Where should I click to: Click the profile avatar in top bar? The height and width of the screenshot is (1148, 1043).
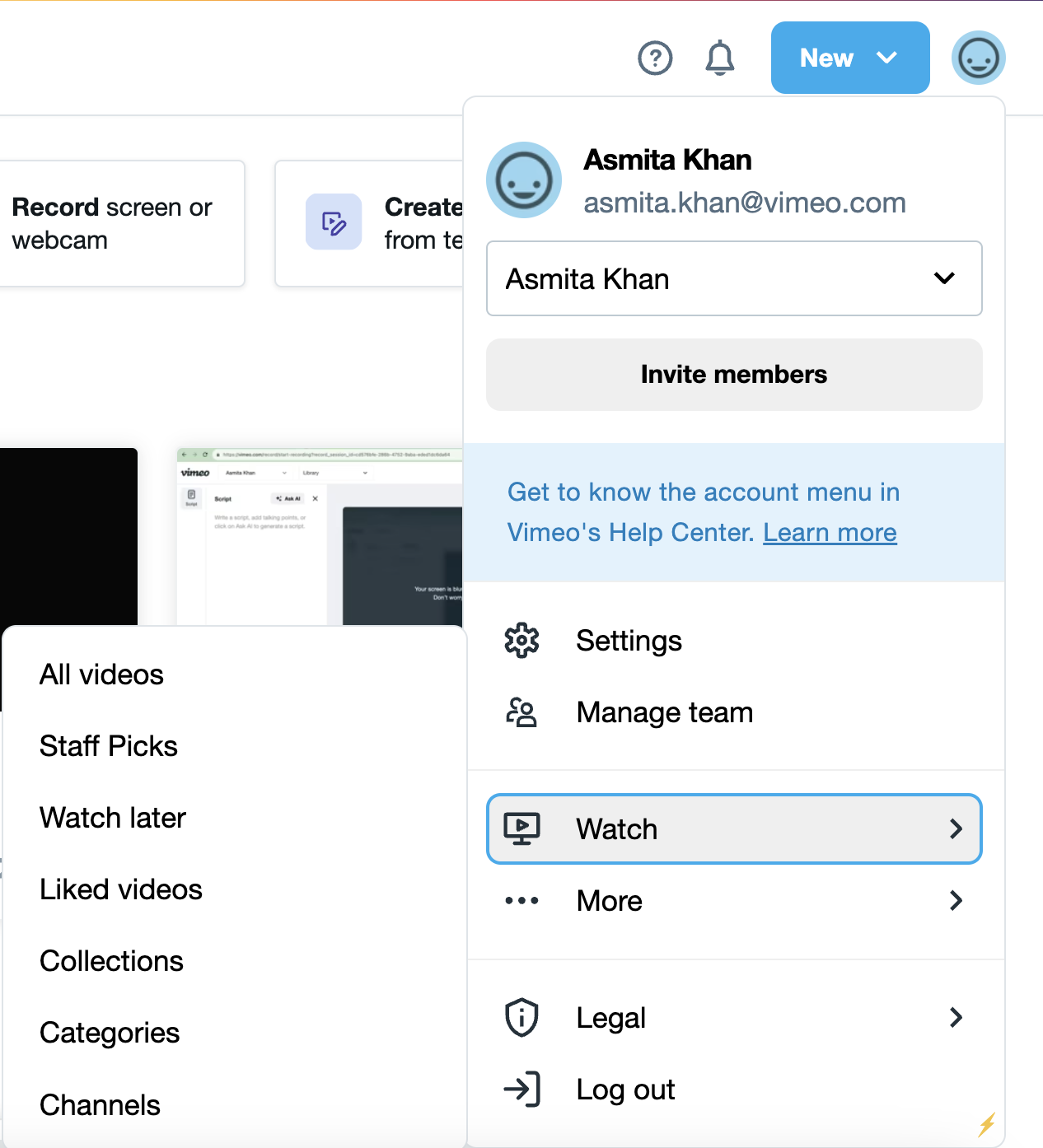click(x=979, y=58)
